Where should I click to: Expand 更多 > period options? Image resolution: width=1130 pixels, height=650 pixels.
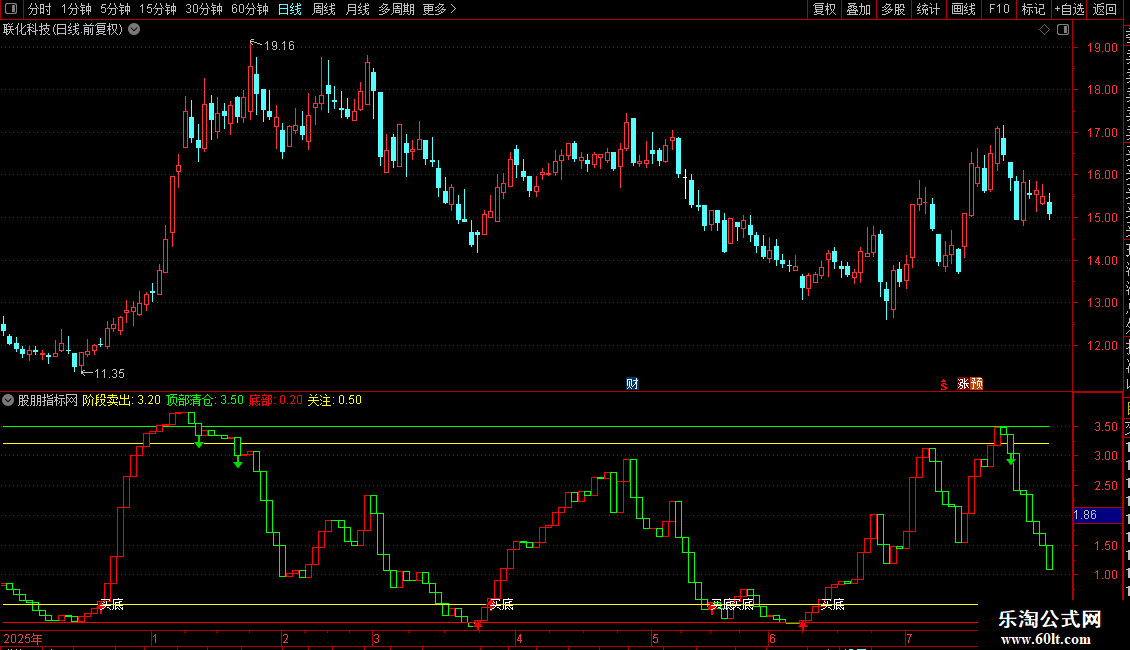point(440,9)
